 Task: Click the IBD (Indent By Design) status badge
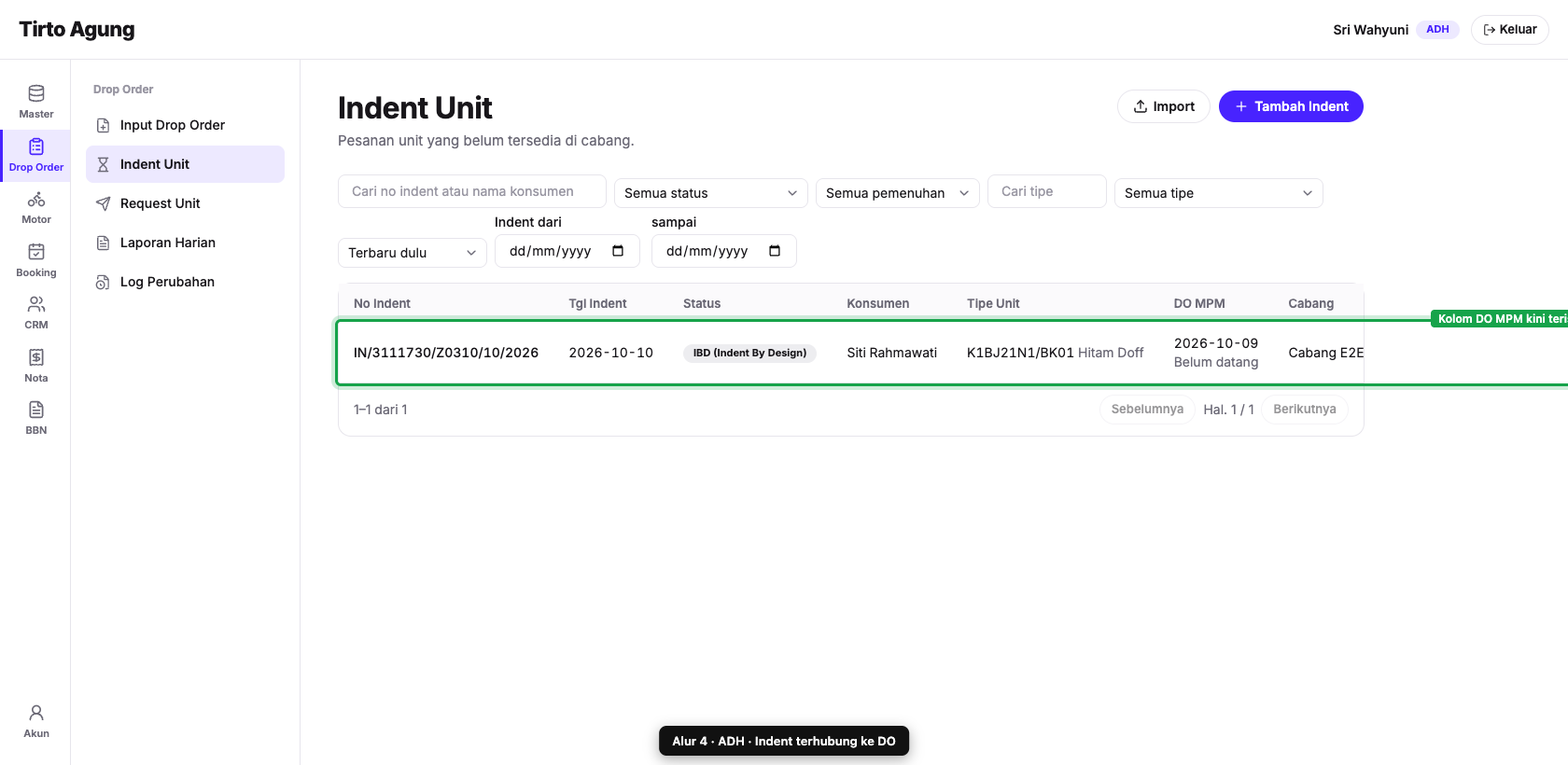point(749,353)
